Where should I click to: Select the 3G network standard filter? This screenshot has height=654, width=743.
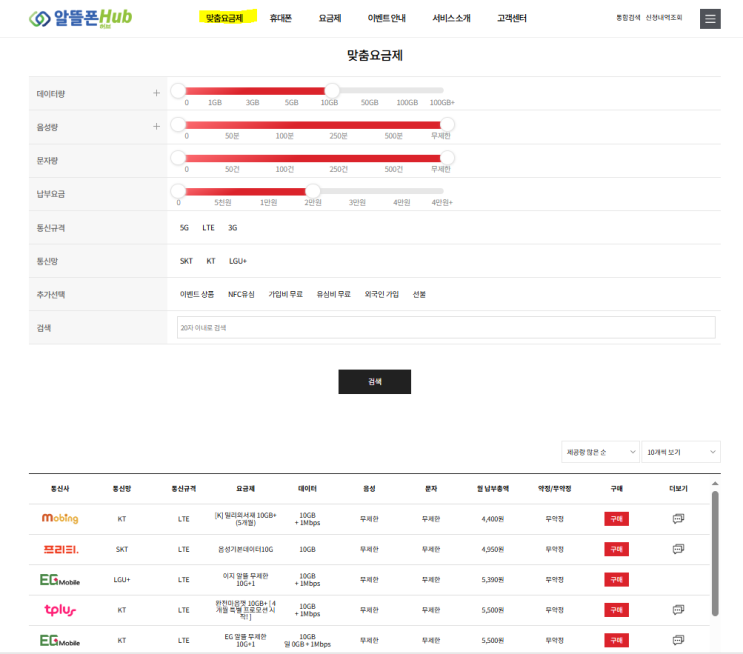tap(233, 228)
